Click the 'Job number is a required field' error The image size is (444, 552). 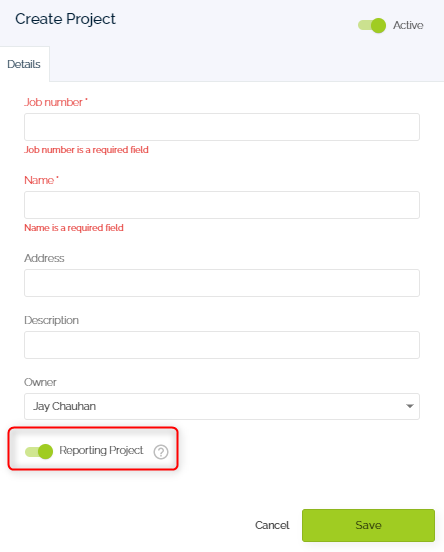point(86,150)
